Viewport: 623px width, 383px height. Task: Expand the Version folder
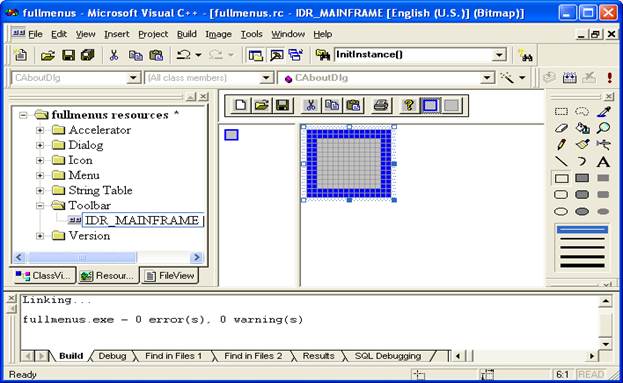40,236
